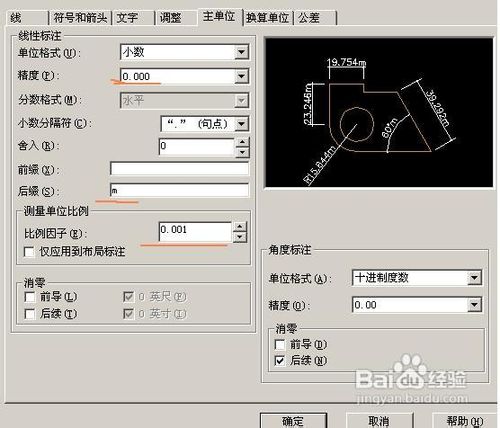Open the angular 精度 dropdown showing 0.00
Screen dimensions: 500x428
coord(474,305)
